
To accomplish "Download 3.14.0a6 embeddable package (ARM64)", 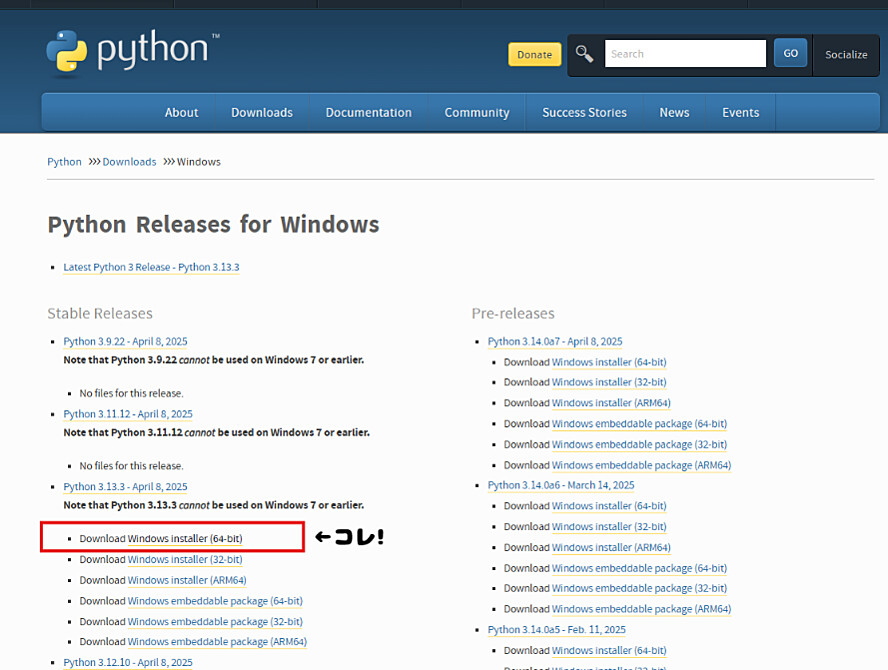I will tap(641, 609).
